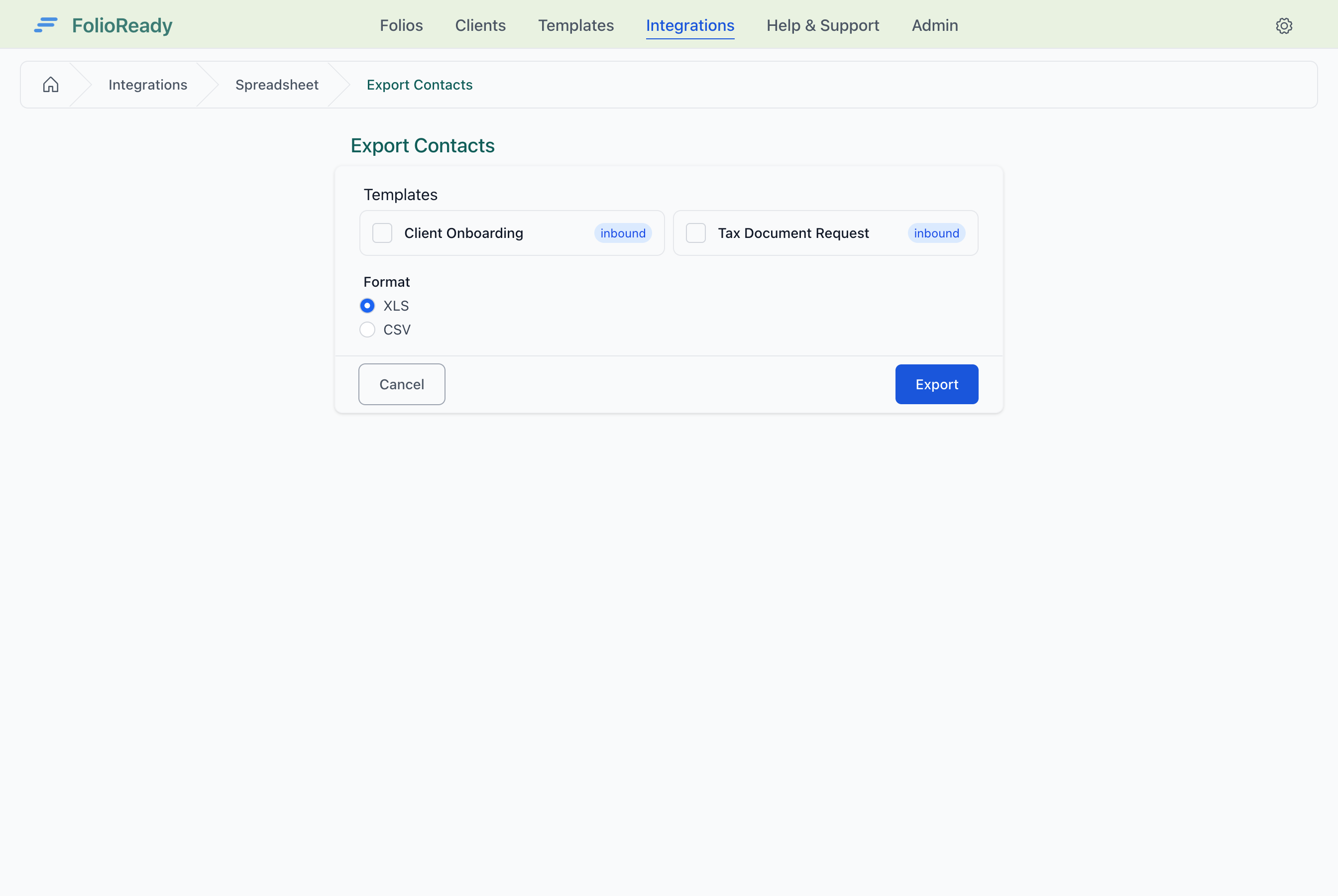Click the CSV label text
The width and height of the screenshot is (1338, 896).
pyautogui.click(x=397, y=330)
